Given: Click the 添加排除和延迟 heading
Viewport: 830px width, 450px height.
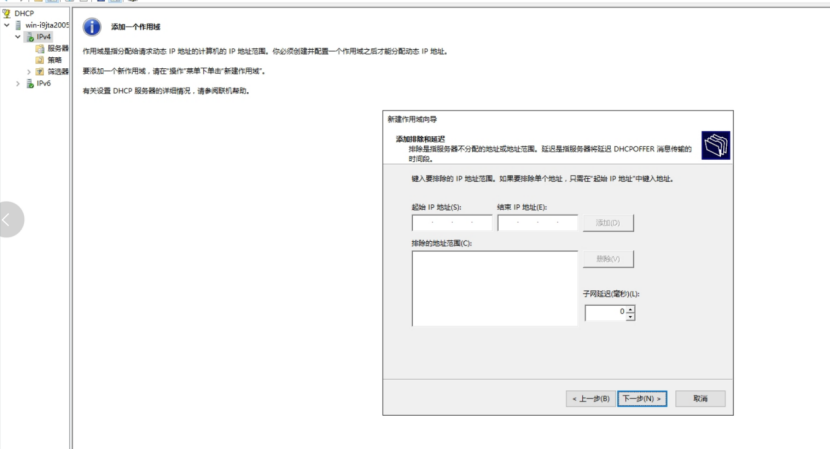Looking at the screenshot, I should (x=420, y=139).
